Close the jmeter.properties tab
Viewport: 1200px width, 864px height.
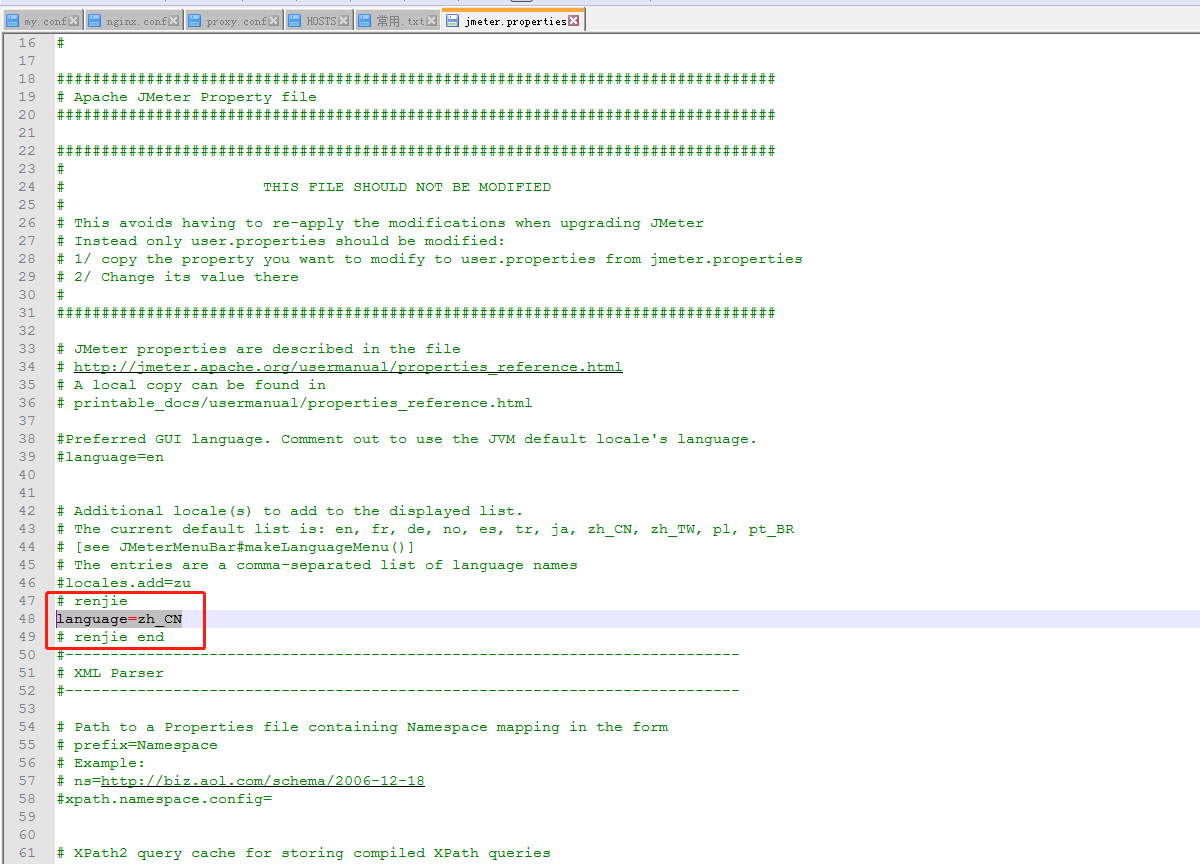click(574, 21)
